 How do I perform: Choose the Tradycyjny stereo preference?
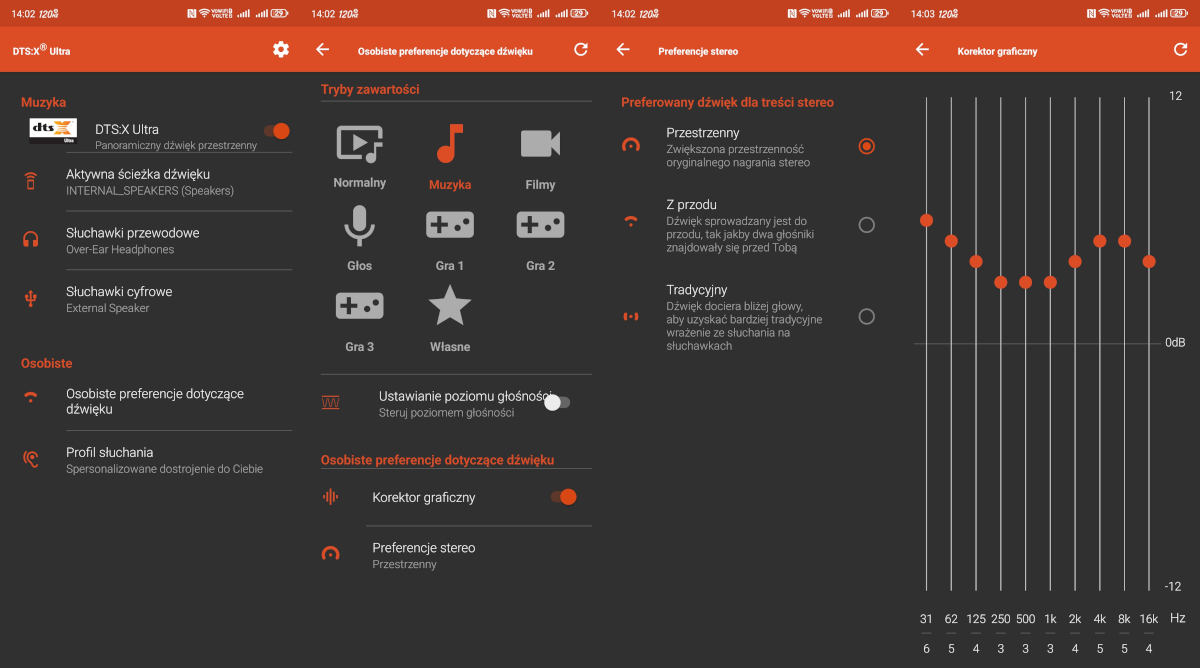click(x=866, y=316)
